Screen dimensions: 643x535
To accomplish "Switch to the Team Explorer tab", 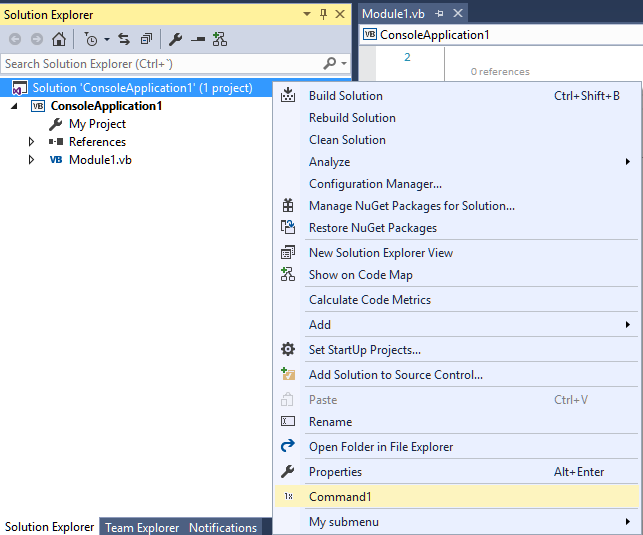I will [x=142, y=527].
